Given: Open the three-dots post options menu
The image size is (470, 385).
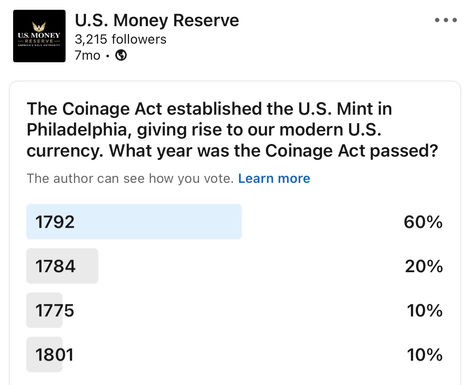Looking at the screenshot, I should (x=446, y=20).
